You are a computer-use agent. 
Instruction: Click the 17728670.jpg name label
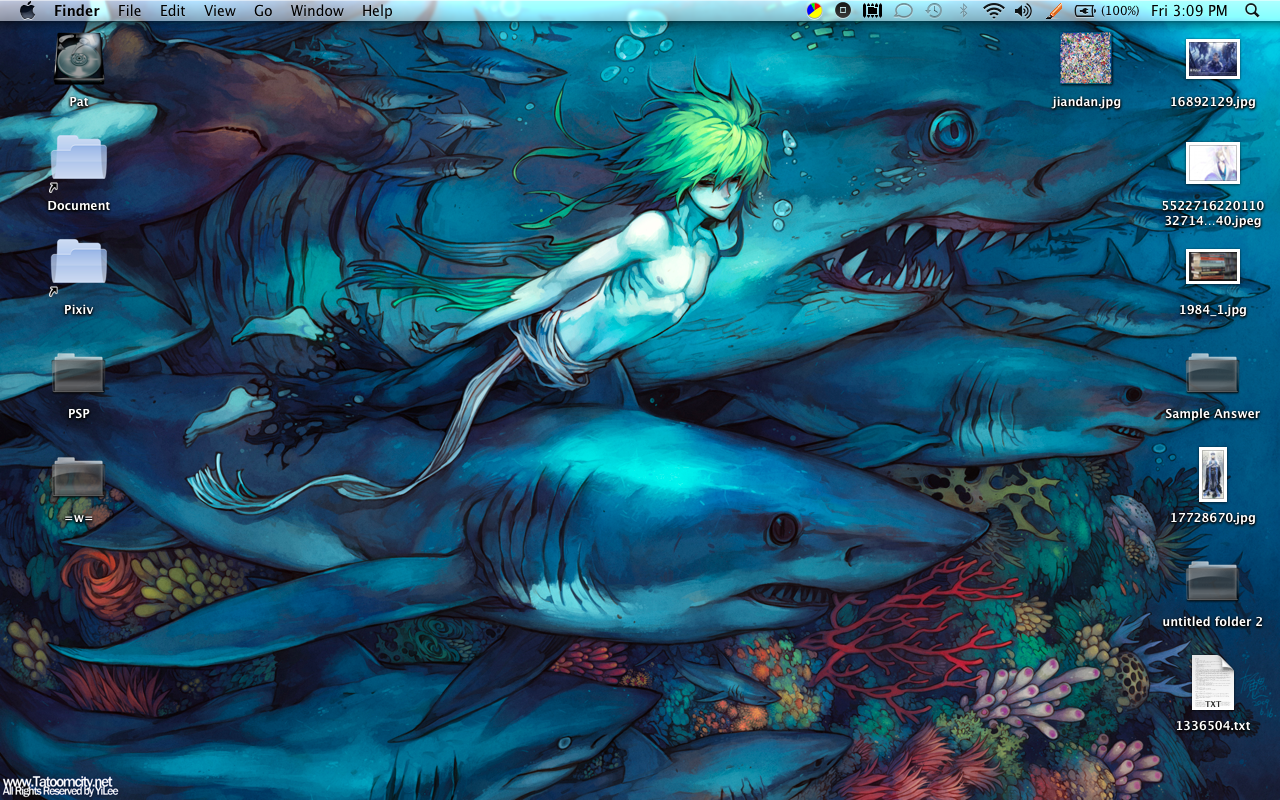click(x=1213, y=518)
